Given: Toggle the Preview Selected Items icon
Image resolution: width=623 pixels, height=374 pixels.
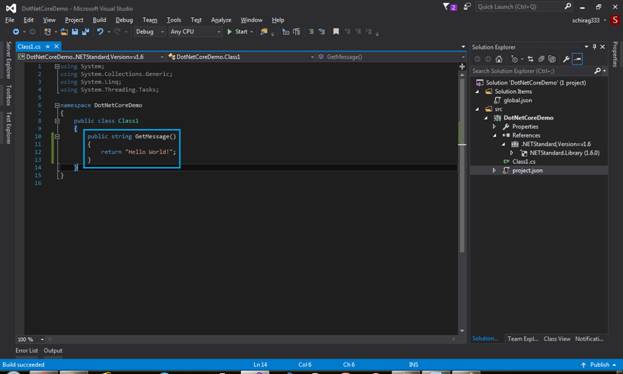Looking at the screenshot, I should click(x=577, y=59).
